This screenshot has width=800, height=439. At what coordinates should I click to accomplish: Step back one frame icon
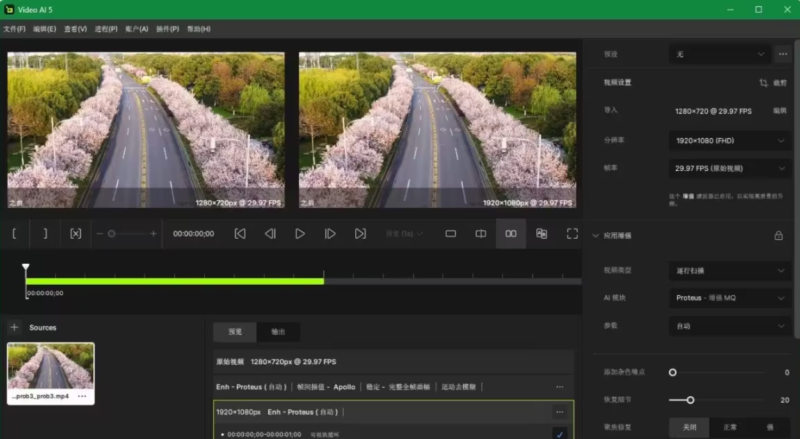coord(270,233)
